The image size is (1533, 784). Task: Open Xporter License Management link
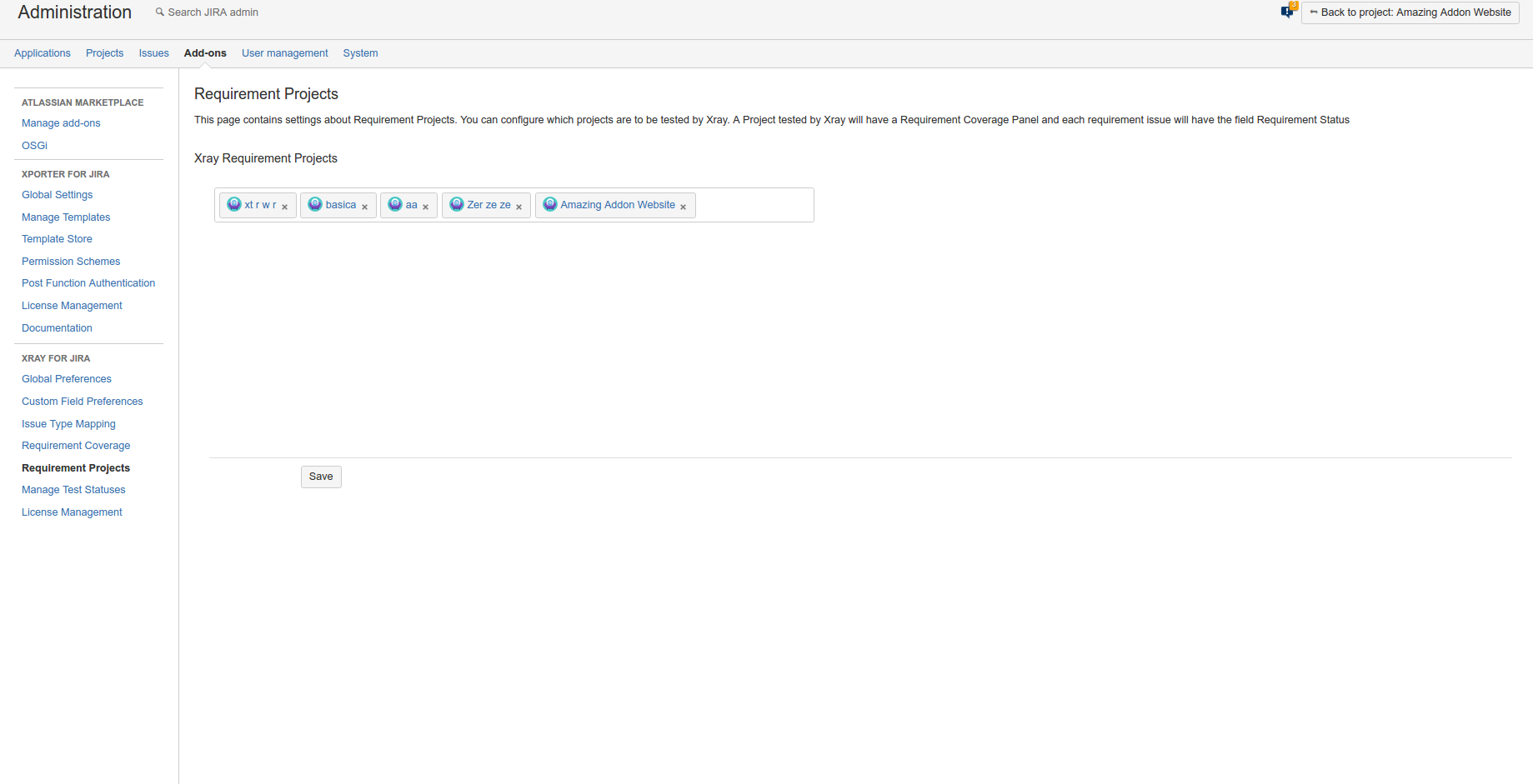[x=72, y=306]
